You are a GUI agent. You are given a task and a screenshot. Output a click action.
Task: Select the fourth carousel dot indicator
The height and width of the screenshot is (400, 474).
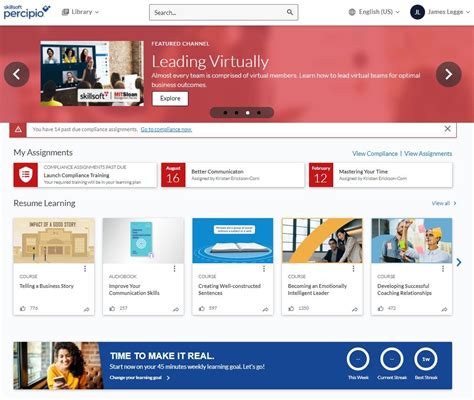(259, 113)
